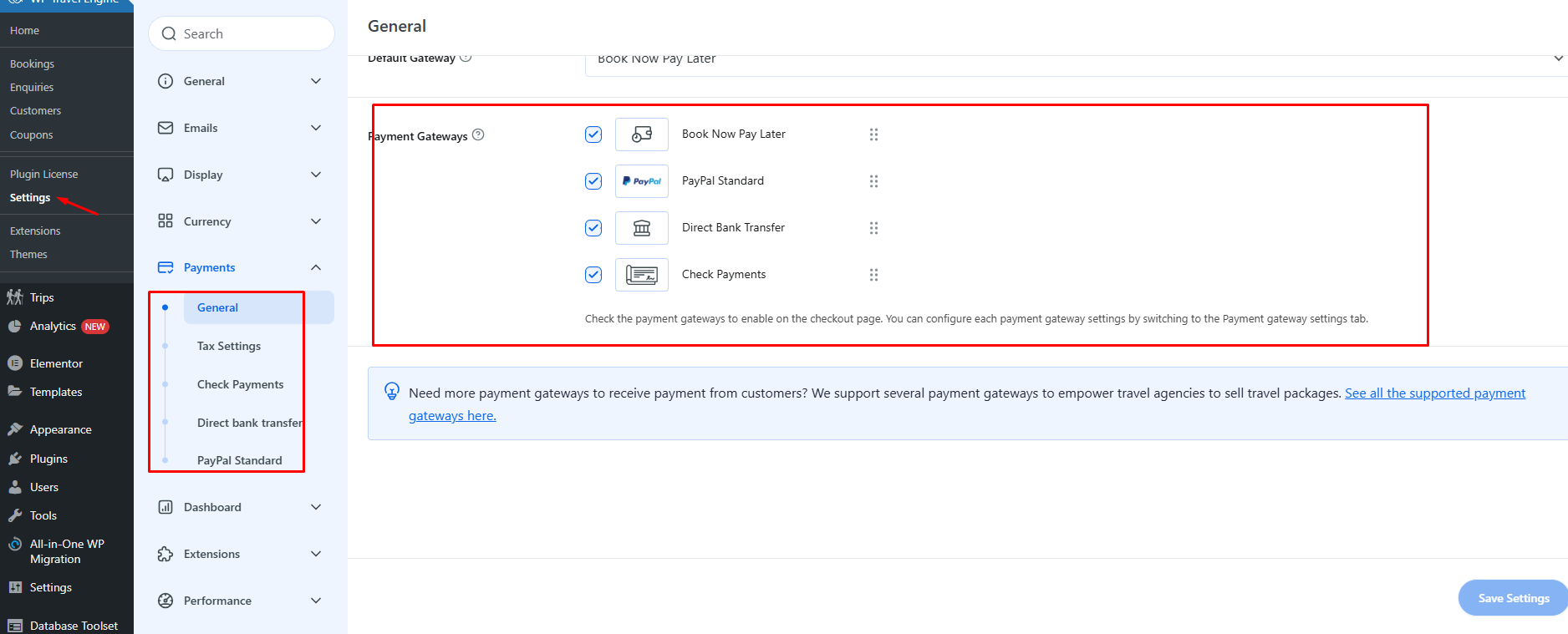Screen dimensions: 1568x634
Task: Click the Trips icon in WordPress sidebar
Action: coord(15,297)
